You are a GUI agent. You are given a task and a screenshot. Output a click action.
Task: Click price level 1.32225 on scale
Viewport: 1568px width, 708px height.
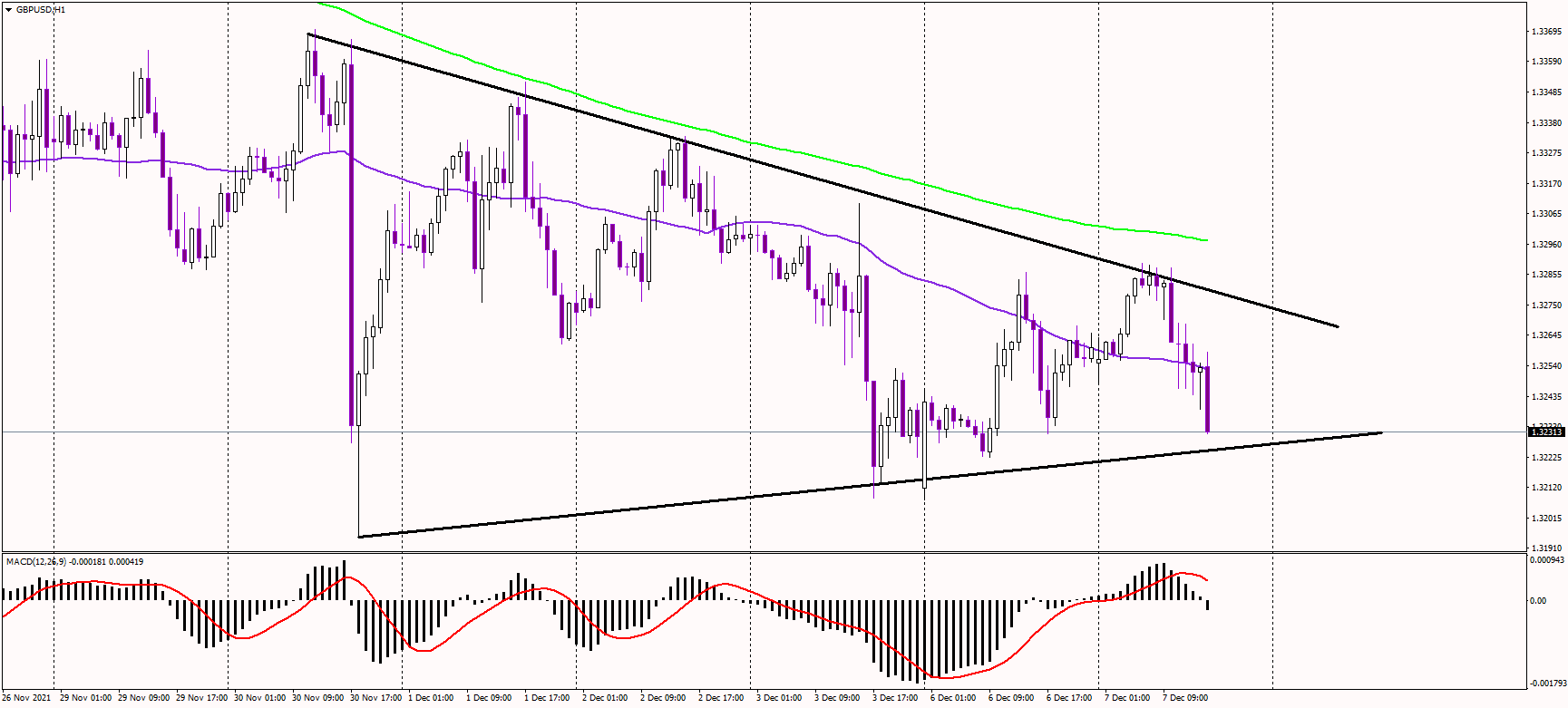click(x=1546, y=458)
